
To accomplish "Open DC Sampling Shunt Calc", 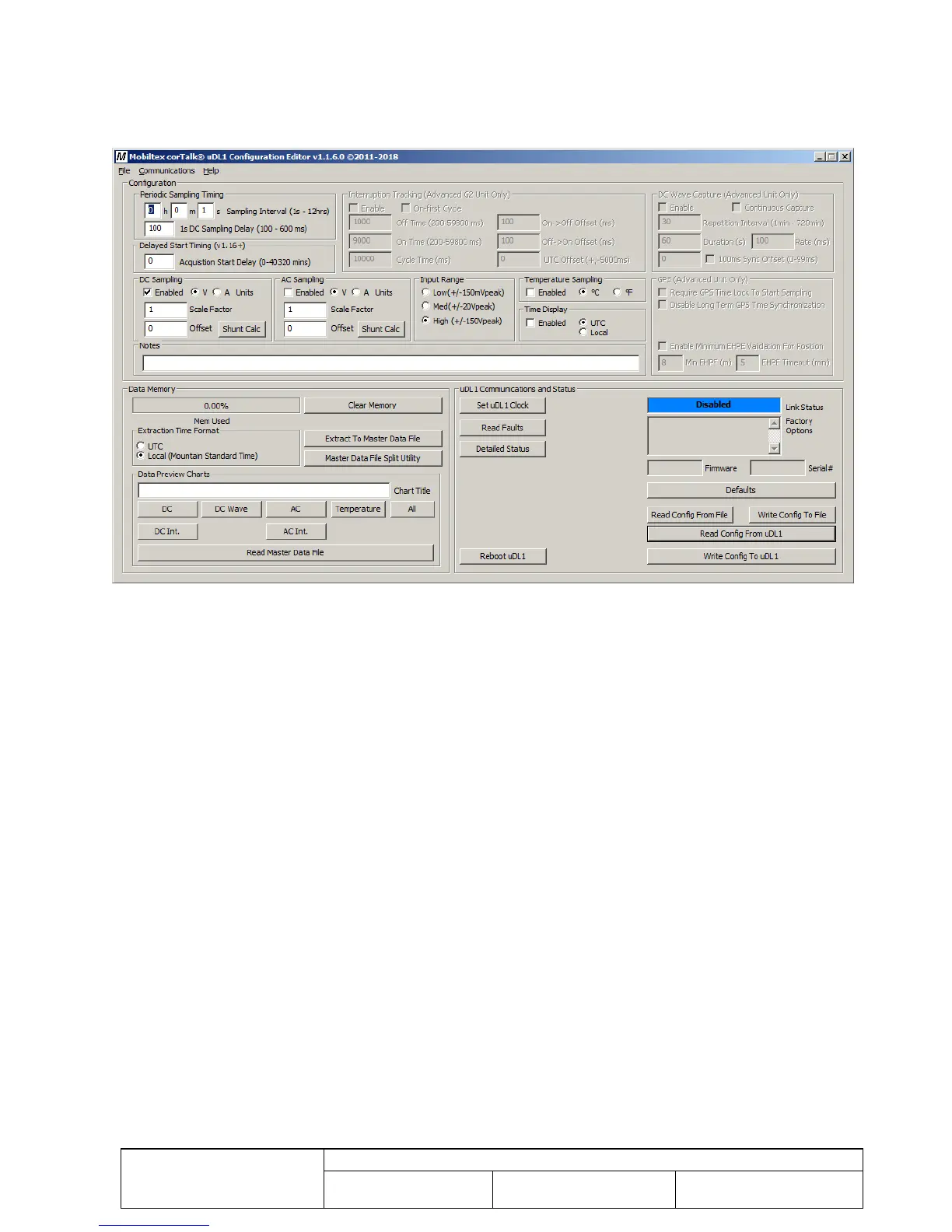I will (242, 329).
